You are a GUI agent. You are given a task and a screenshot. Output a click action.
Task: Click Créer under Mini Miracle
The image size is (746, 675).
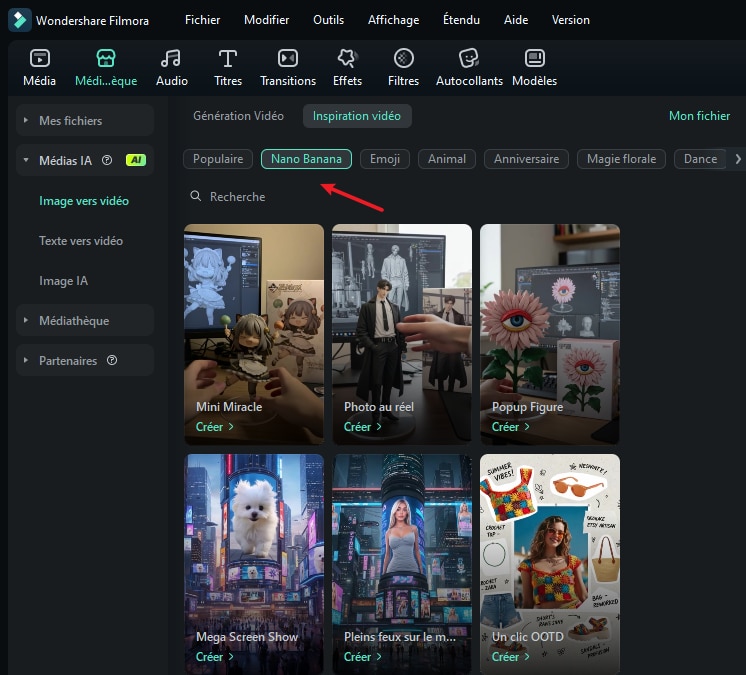pyautogui.click(x=215, y=427)
